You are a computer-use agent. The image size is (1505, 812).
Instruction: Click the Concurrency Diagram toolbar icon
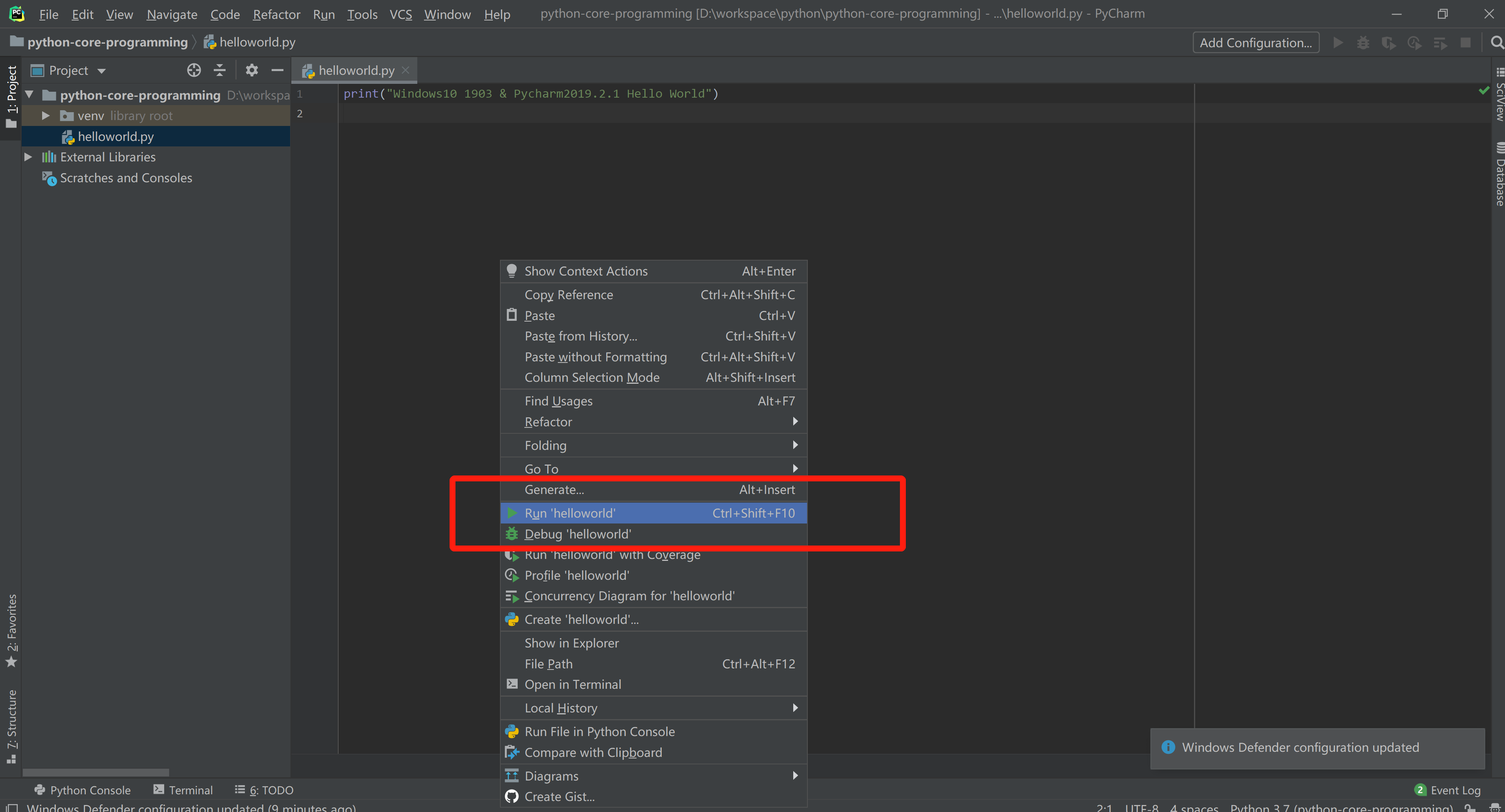point(1440,43)
